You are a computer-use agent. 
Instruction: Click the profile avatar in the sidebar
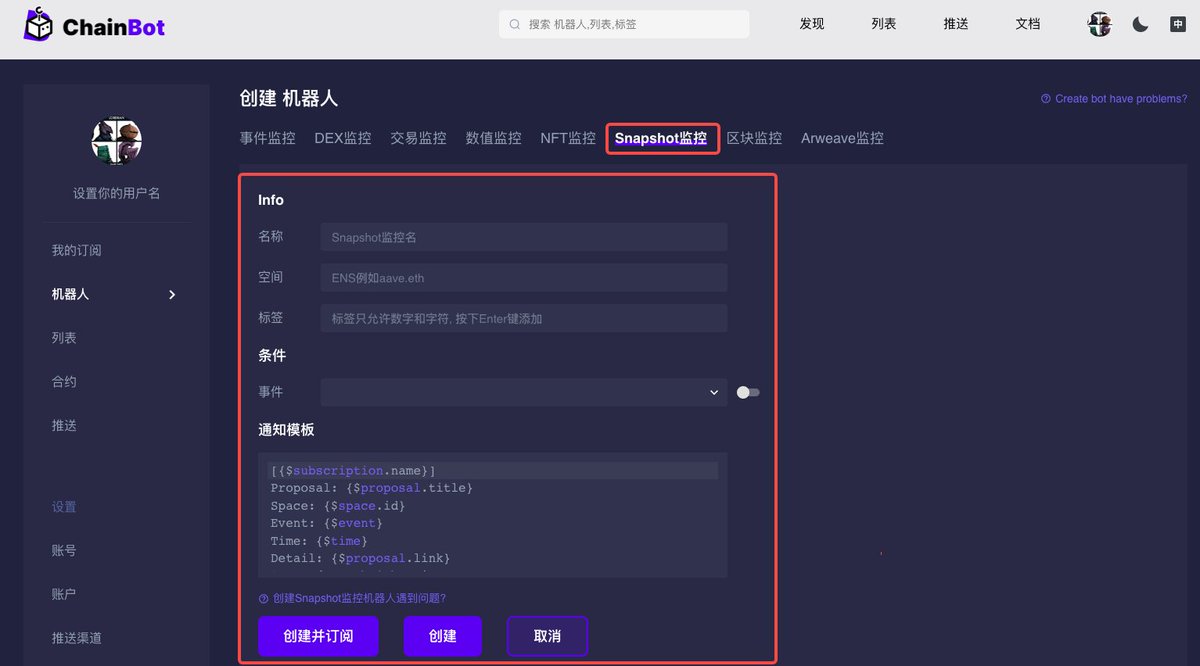[116, 142]
